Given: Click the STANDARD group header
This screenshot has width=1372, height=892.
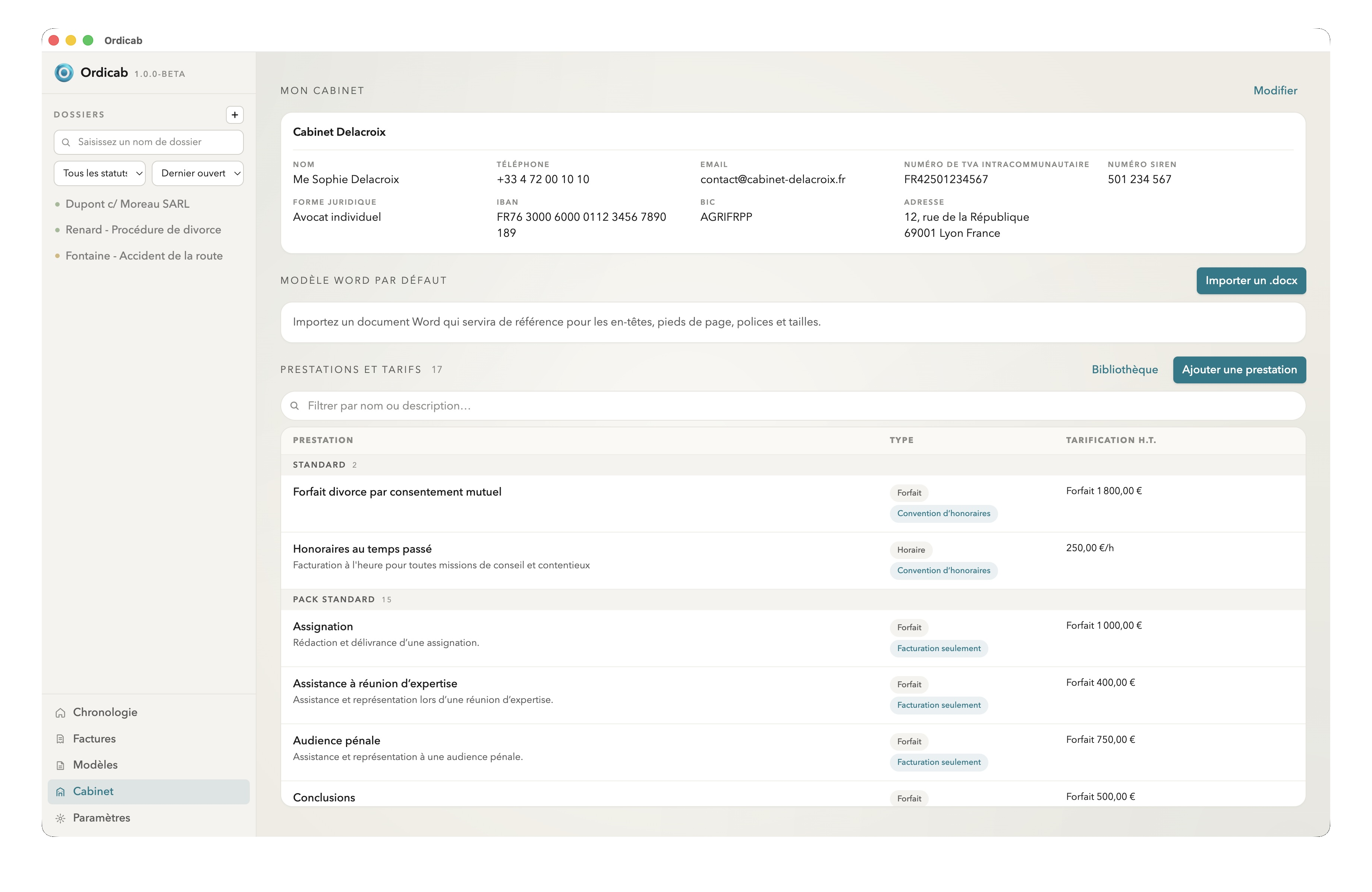Looking at the screenshot, I should 793,465.
